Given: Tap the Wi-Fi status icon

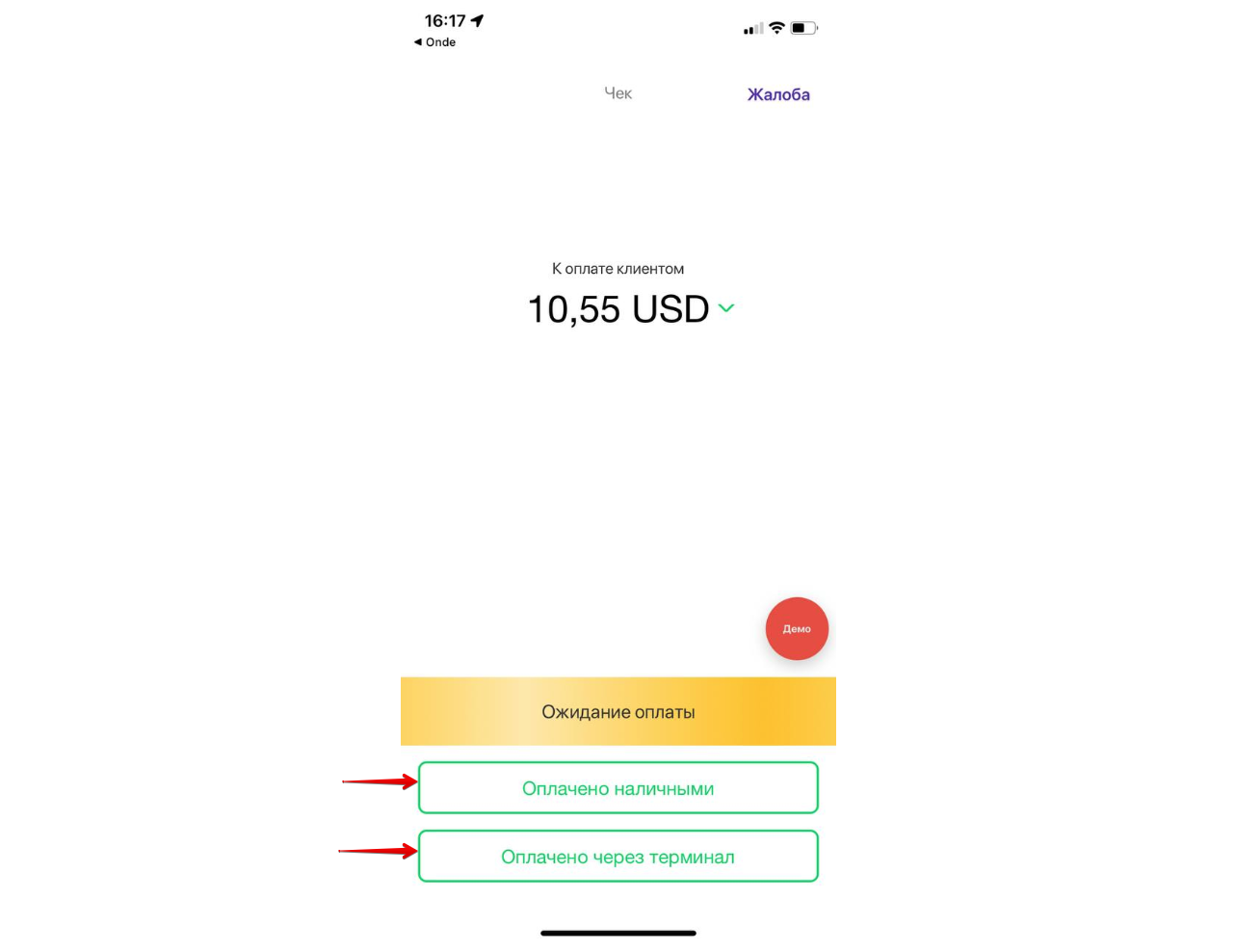Looking at the screenshot, I should 776,28.
